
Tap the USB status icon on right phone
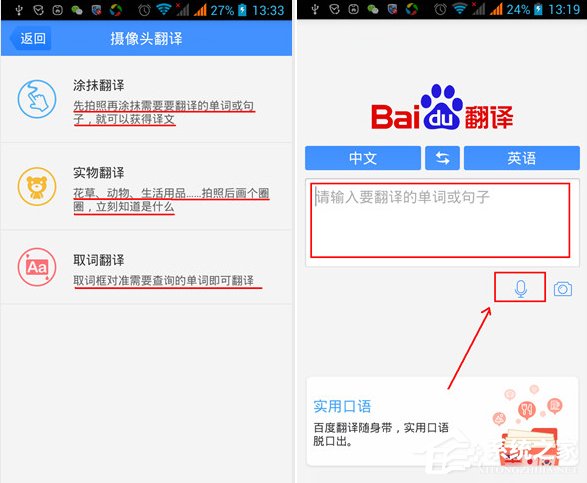coord(315,10)
